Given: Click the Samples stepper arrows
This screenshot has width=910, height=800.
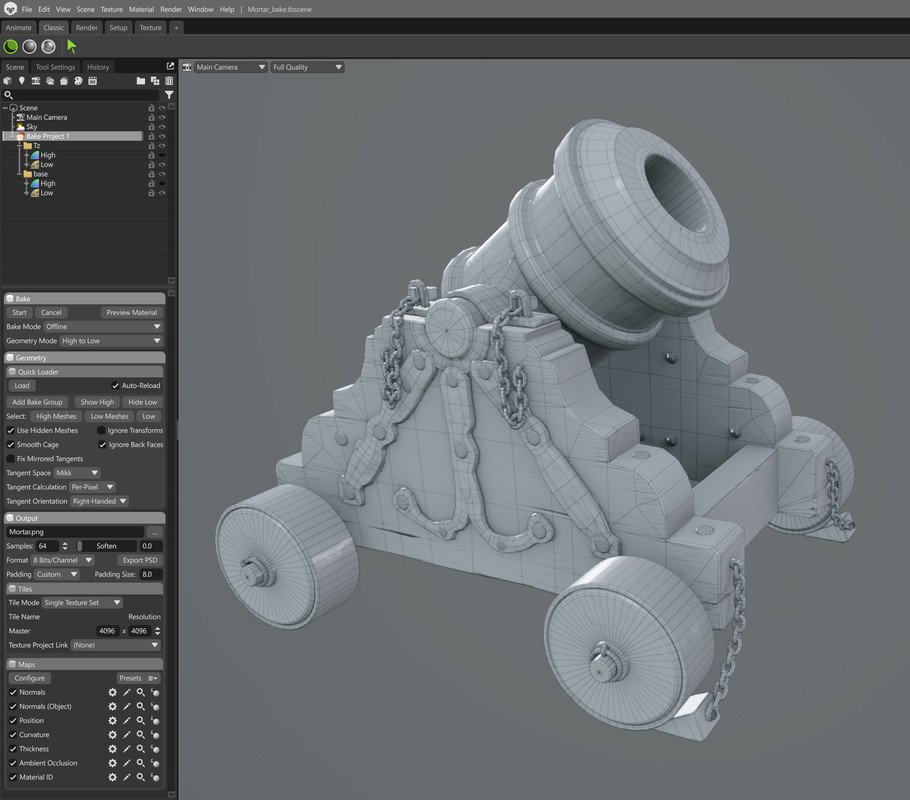Looking at the screenshot, I should coord(65,546).
